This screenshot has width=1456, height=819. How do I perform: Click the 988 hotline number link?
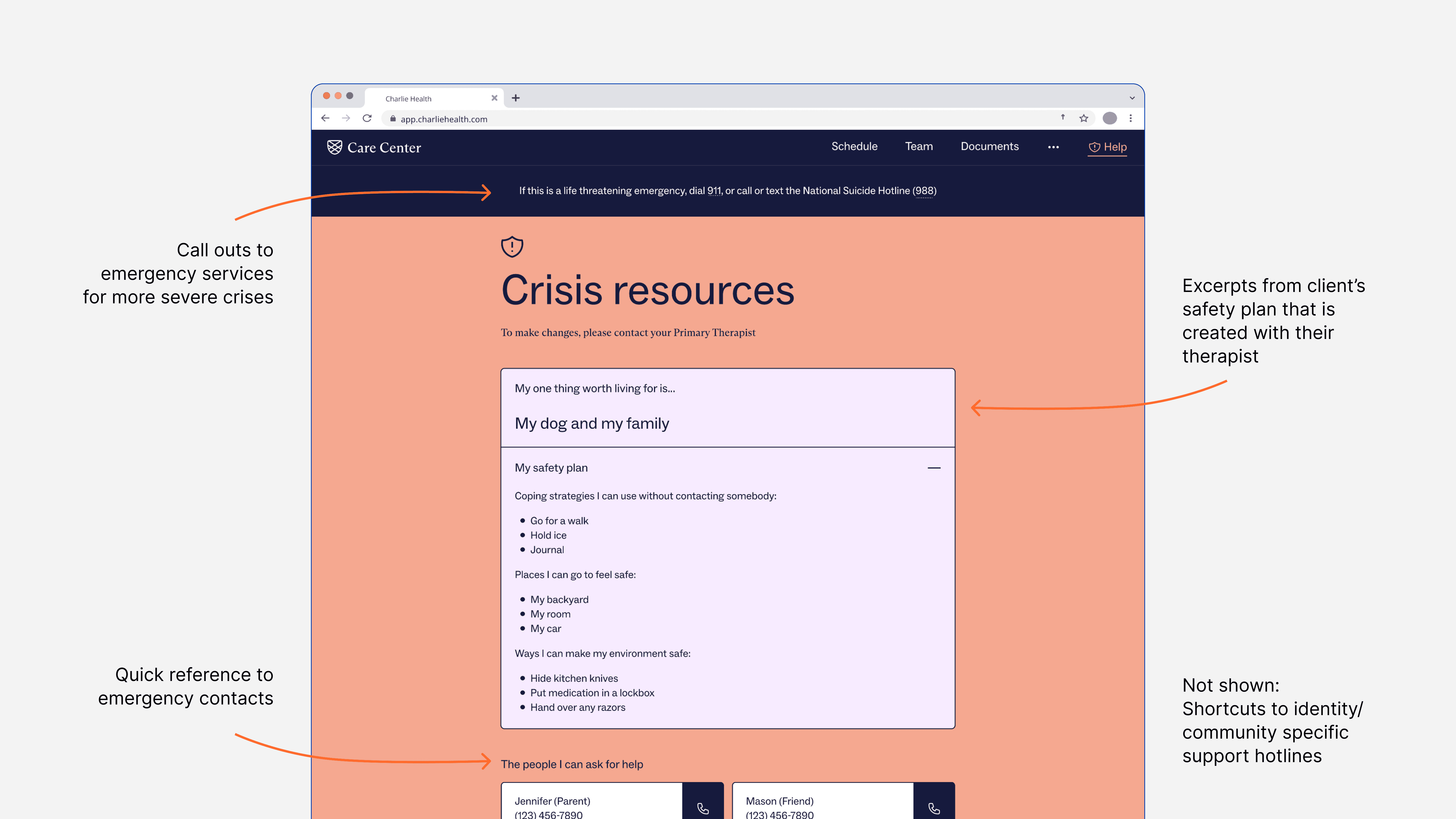924,191
